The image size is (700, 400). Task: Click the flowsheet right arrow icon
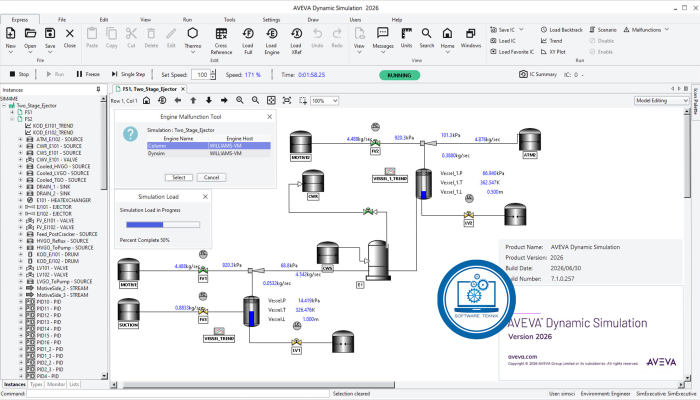coord(224,100)
